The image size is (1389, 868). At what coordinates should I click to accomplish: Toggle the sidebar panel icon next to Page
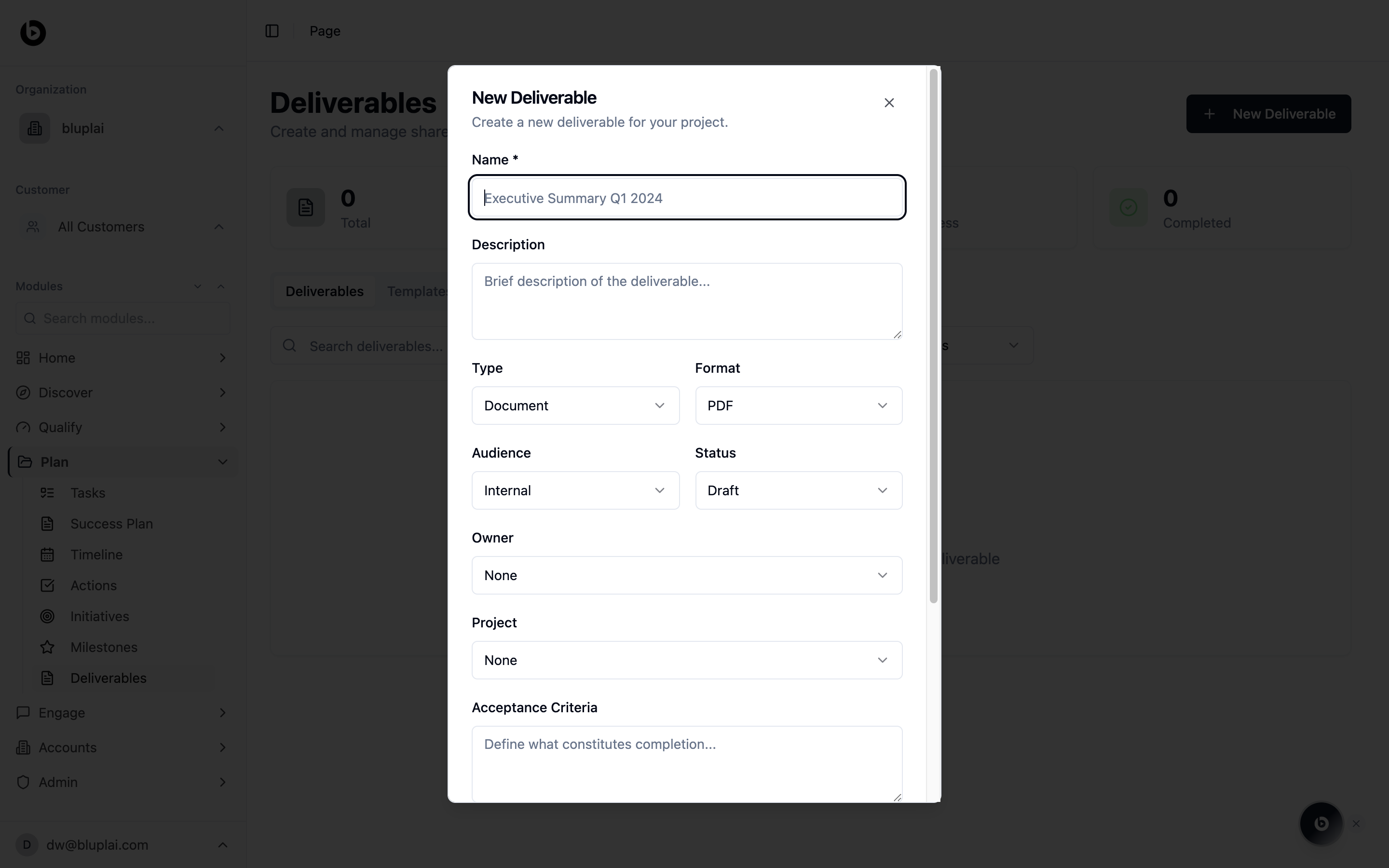point(272,31)
